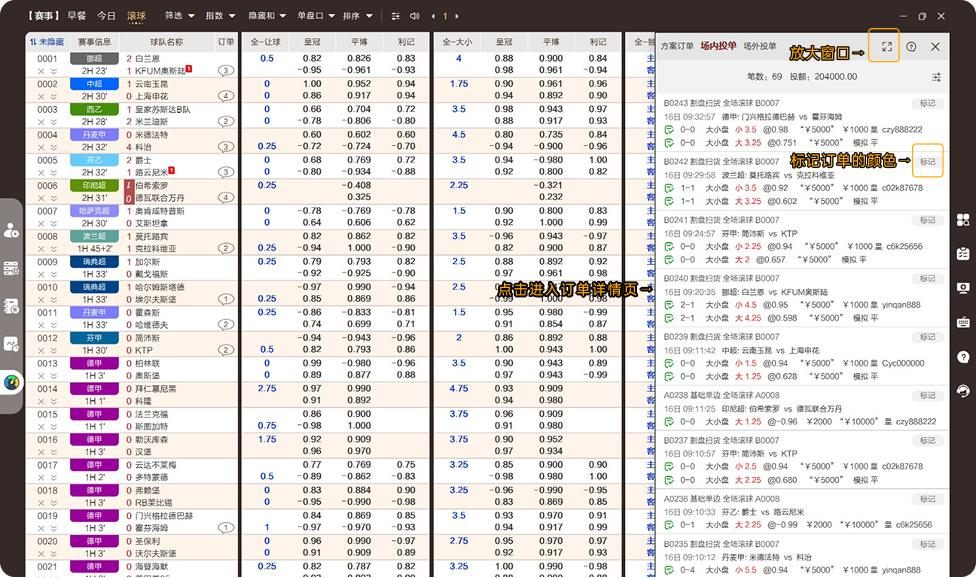Open the keyboard icon on right sidebar
The height and width of the screenshot is (578, 976).
pos(963,322)
